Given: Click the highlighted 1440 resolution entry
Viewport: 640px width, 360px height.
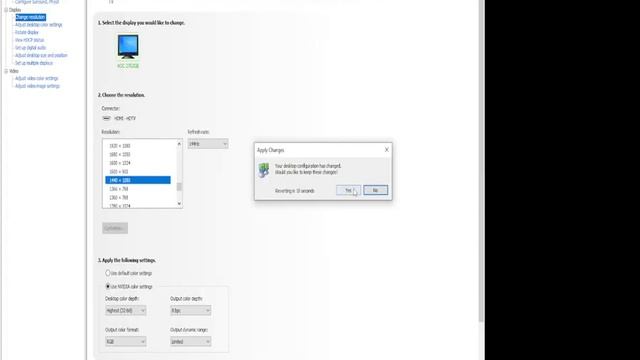Looking at the screenshot, I should point(138,180).
